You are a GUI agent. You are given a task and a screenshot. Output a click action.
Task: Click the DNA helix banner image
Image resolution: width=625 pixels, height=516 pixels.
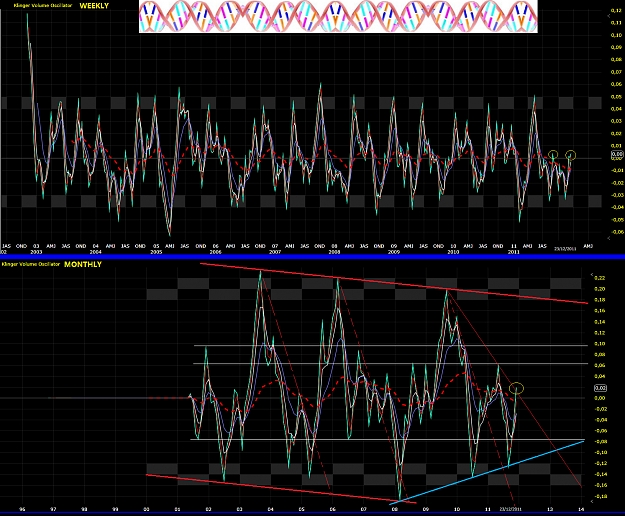pos(338,16)
